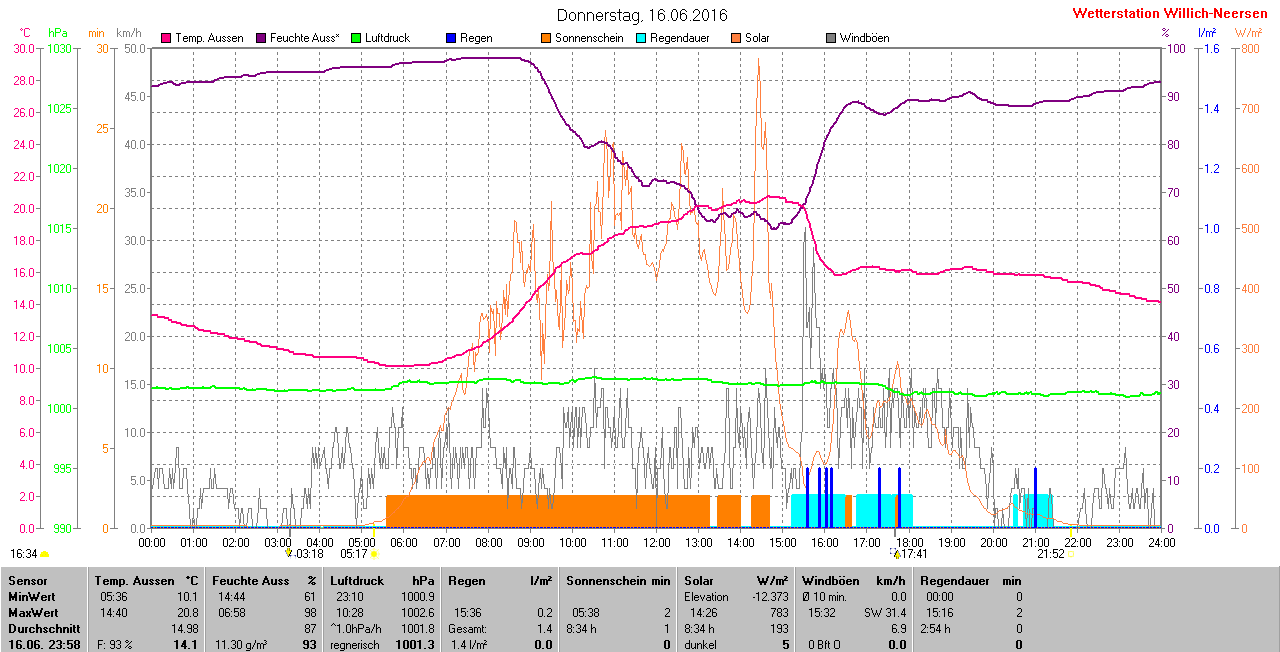Select the orange Sonnenschein legend square
The width and height of the screenshot is (1280, 652).
[x=546, y=38]
